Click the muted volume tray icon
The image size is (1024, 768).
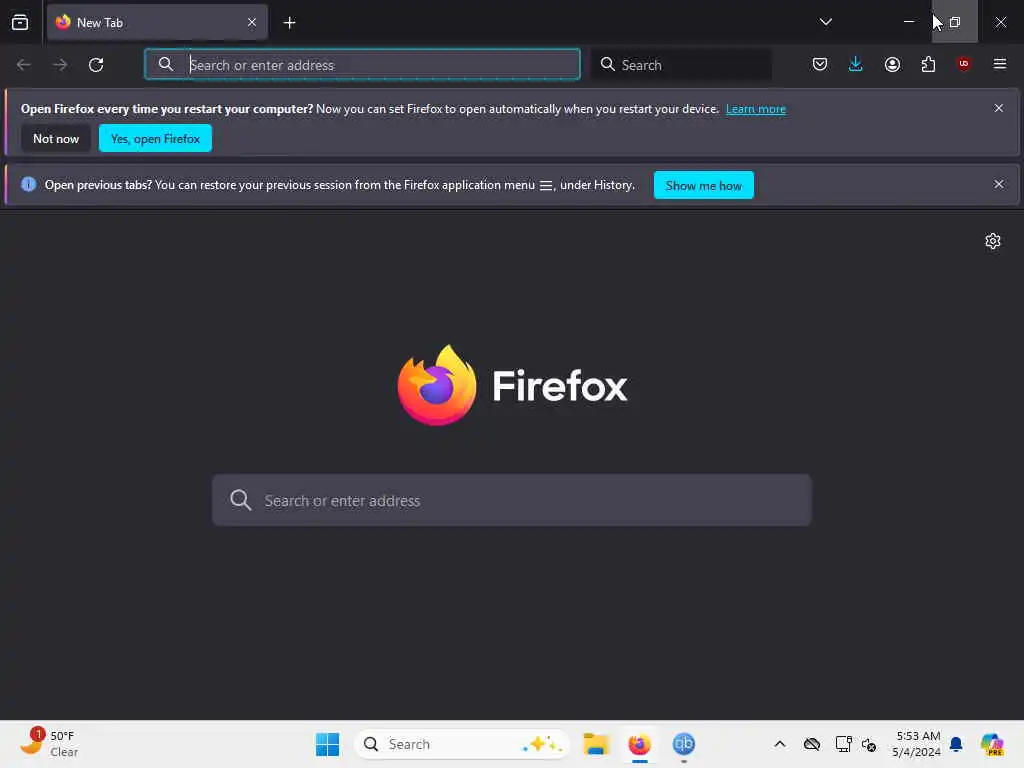coord(869,744)
